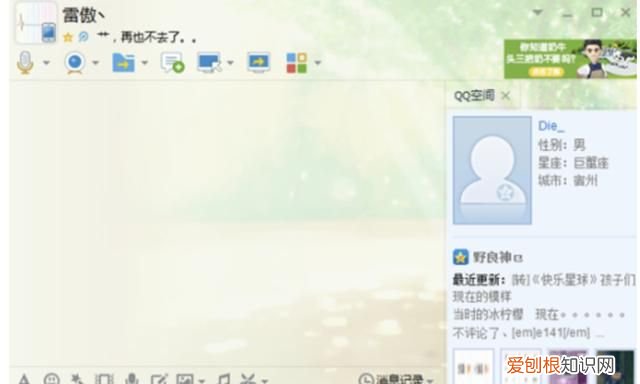
Task: Open the first Qzone photo thumbnail
Action: click(x=473, y=366)
